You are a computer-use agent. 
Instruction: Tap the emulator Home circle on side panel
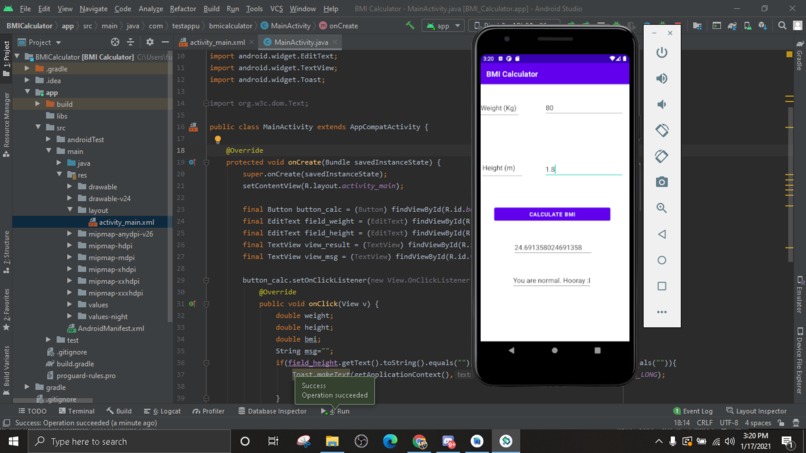(662, 260)
